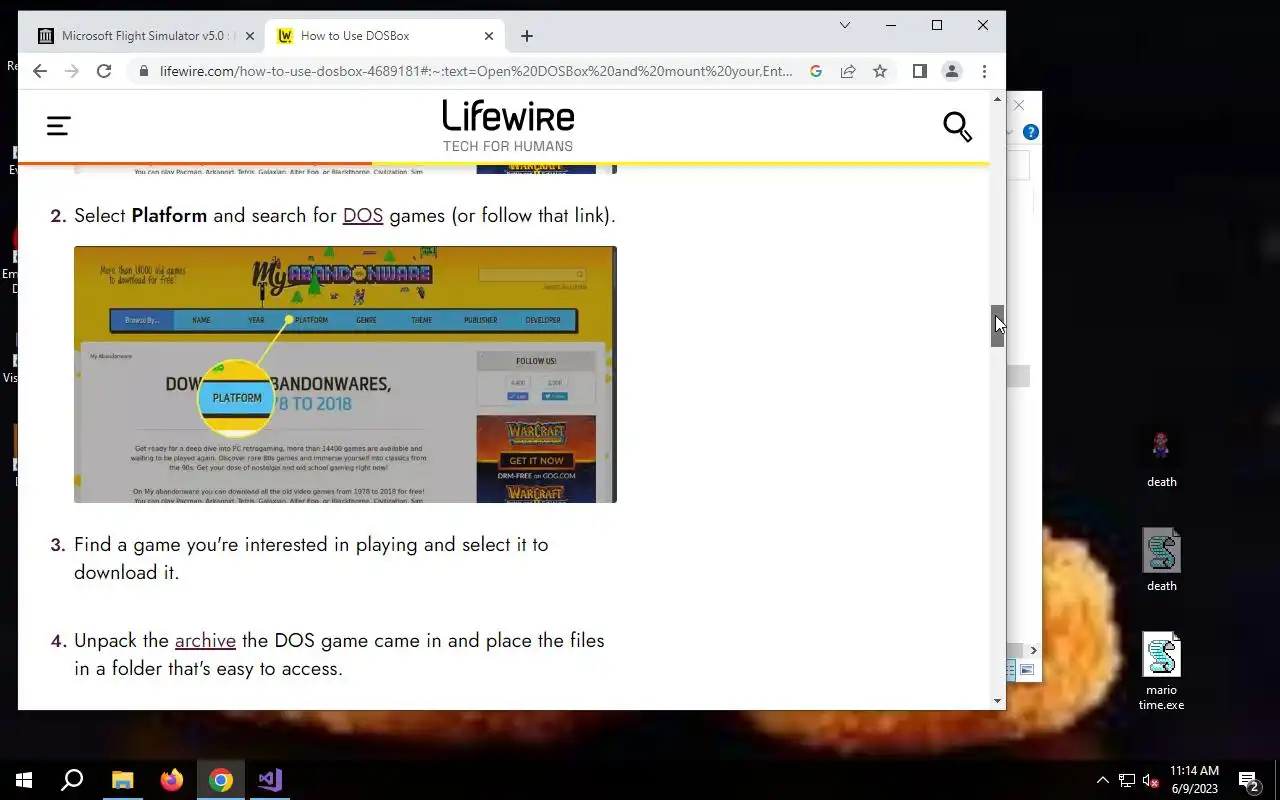
Task: Switch to How to Use DOSBox tab
Action: pyautogui.click(x=385, y=36)
